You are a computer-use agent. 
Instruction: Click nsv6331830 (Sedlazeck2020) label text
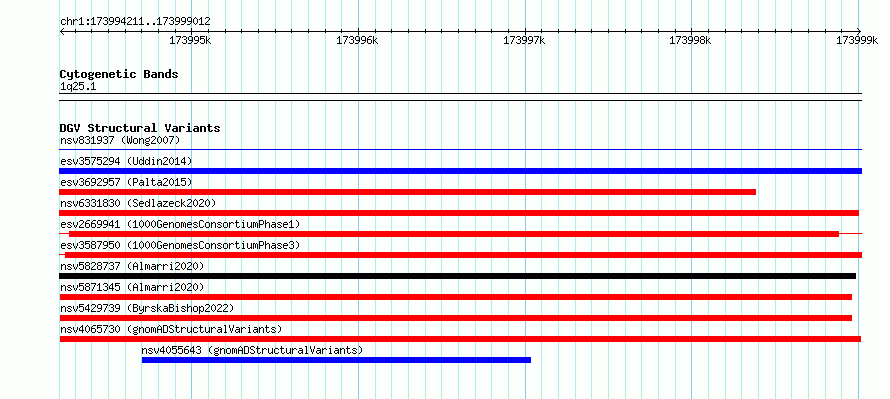pyautogui.click(x=138, y=203)
